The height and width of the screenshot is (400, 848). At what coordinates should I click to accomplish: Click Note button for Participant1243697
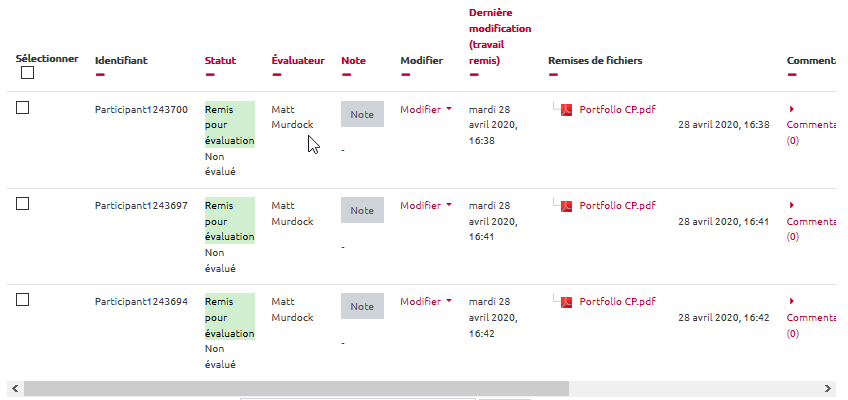coord(362,210)
